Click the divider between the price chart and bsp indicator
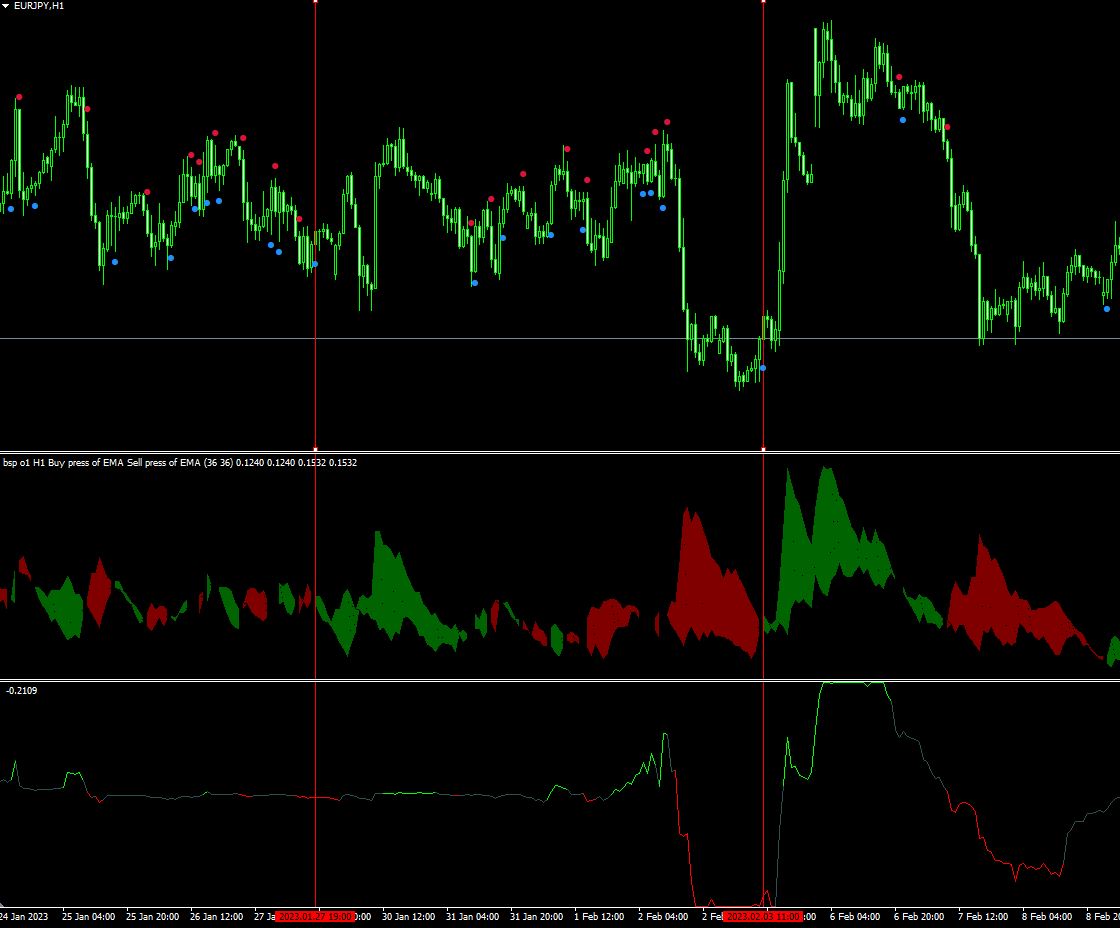 pos(560,452)
